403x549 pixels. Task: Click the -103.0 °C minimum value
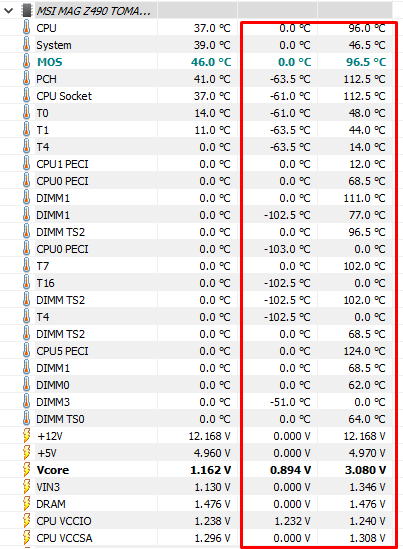click(x=287, y=249)
